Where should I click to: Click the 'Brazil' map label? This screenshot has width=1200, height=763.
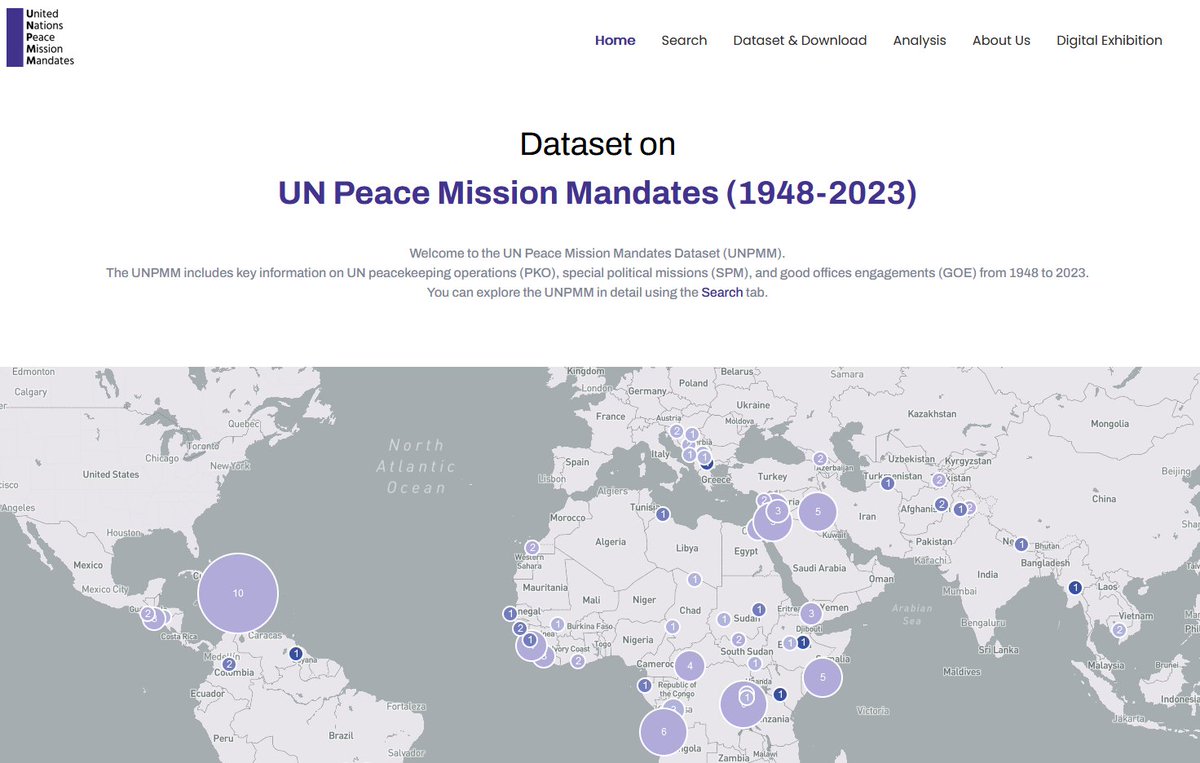click(x=341, y=735)
